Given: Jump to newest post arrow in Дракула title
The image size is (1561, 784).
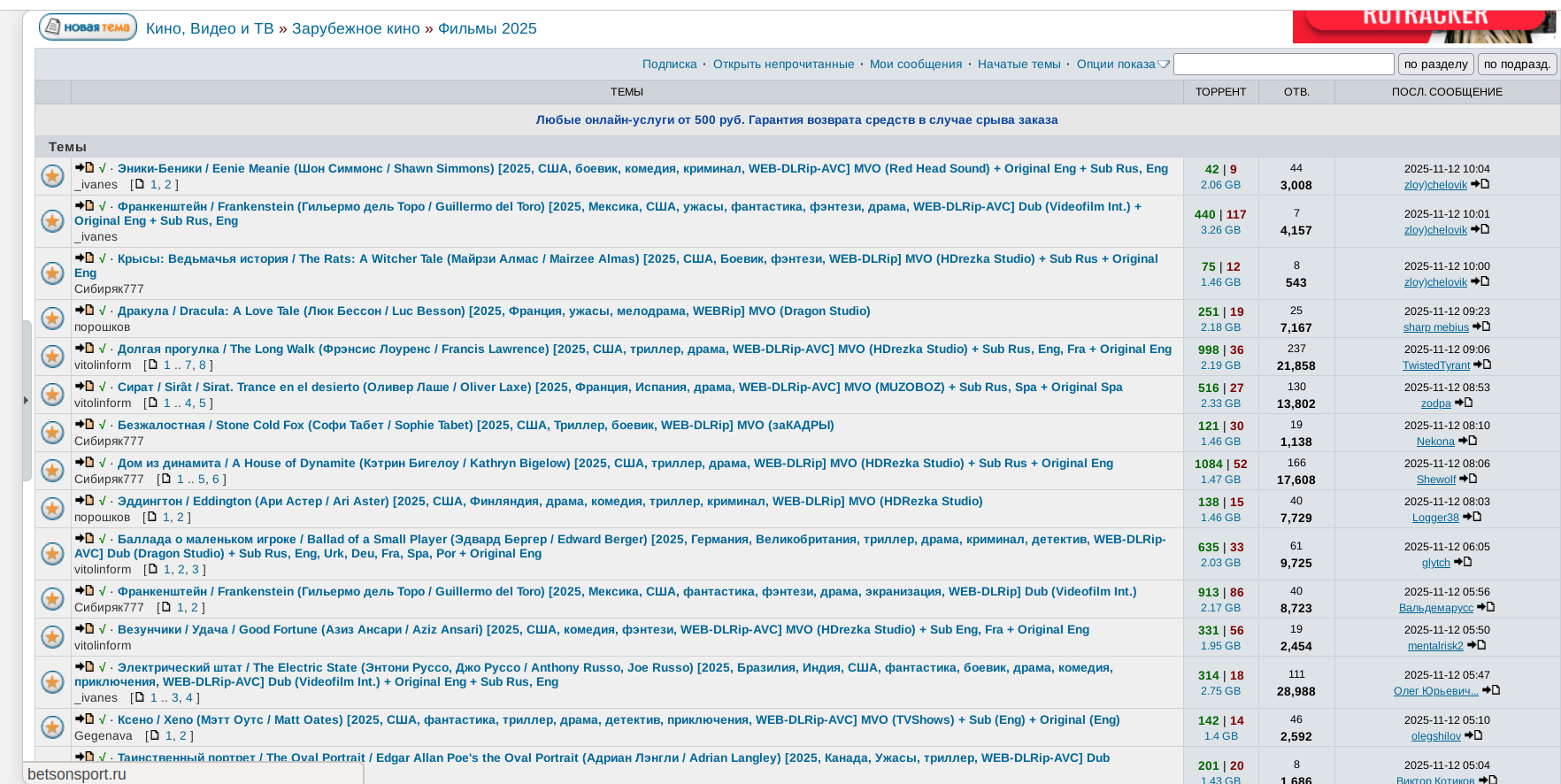Looking at the screenshot, I should pyautogui.click(x=84, y=310).
